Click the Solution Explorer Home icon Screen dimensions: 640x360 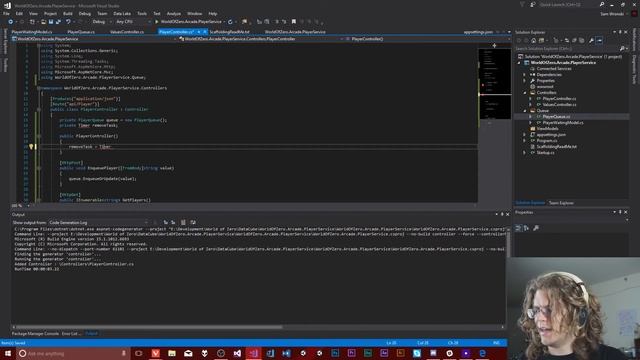(x=533, y=40)
